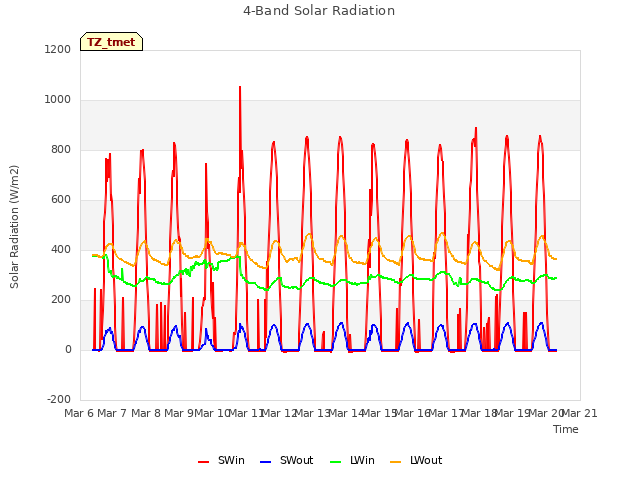Click the Mar 8 x-axis label
The image size is (640, 480).
tap(146, 413)
